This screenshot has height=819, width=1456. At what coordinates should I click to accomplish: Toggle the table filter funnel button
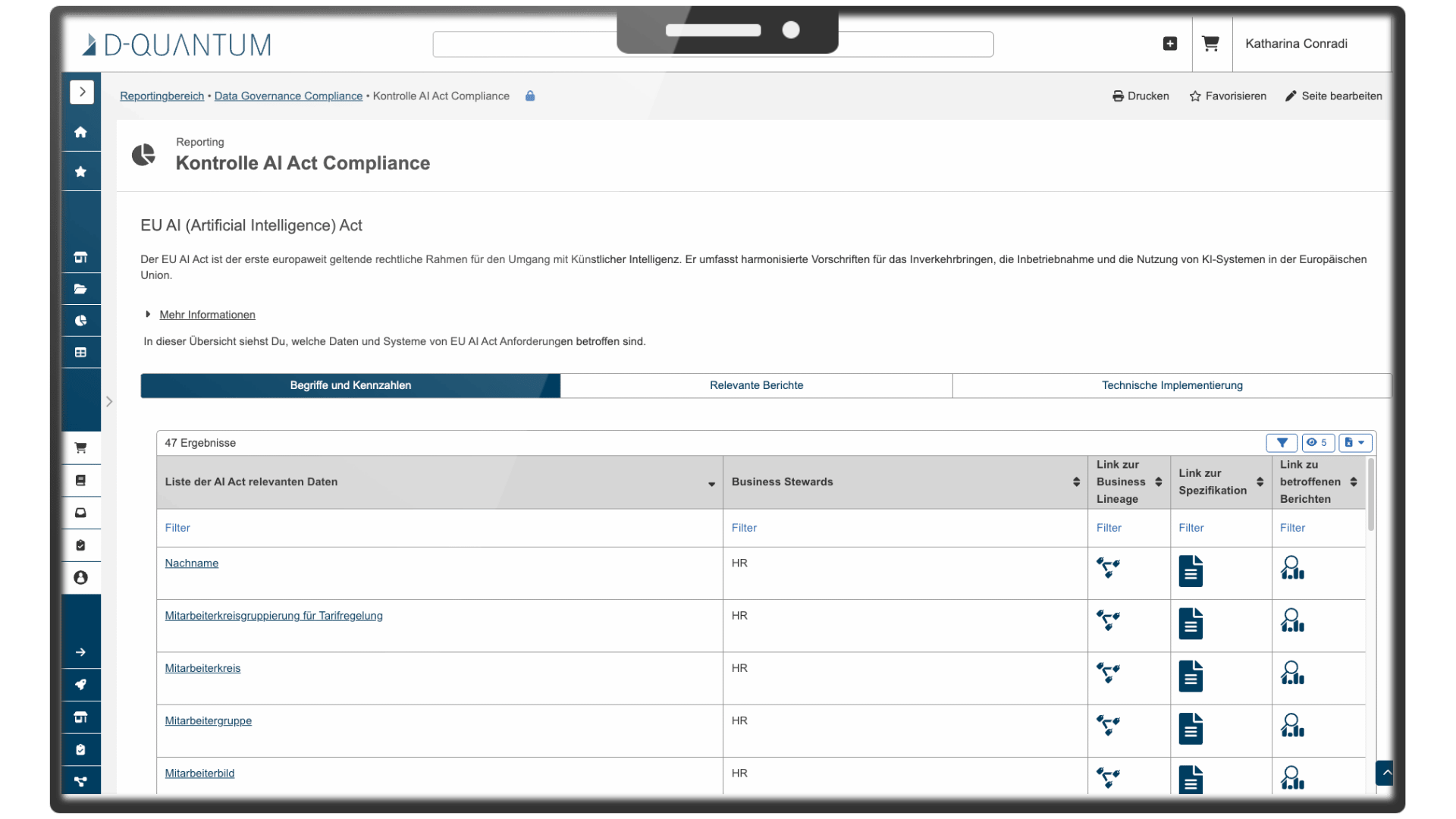point(1282,443)
